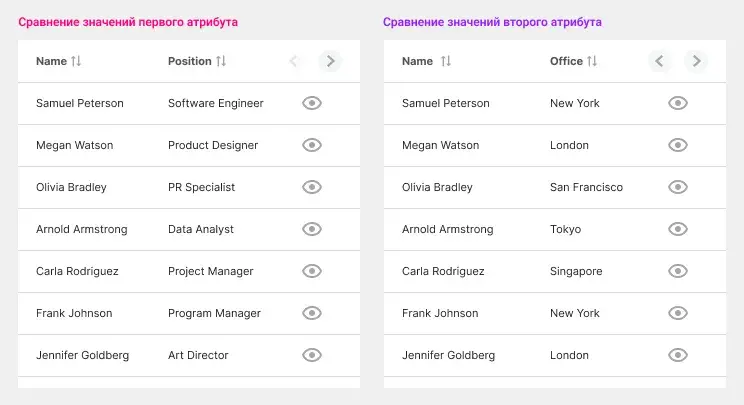View Samuel Peterson's Software Engineer row
The image size is (744, 405).
point(312,103)
